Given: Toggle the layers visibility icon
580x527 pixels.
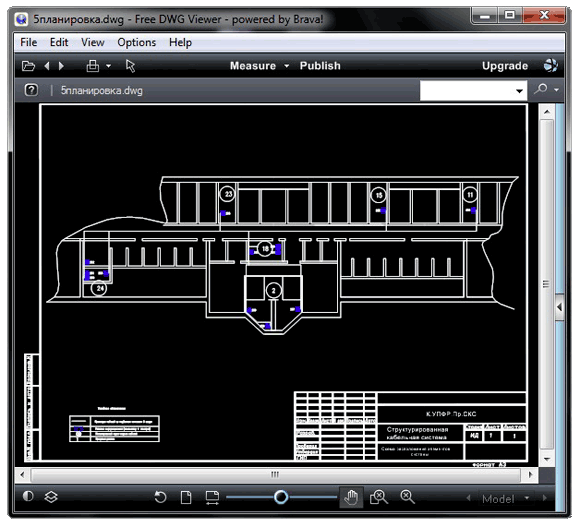Looking at the screenshot, I should click(x=51, y=497).
